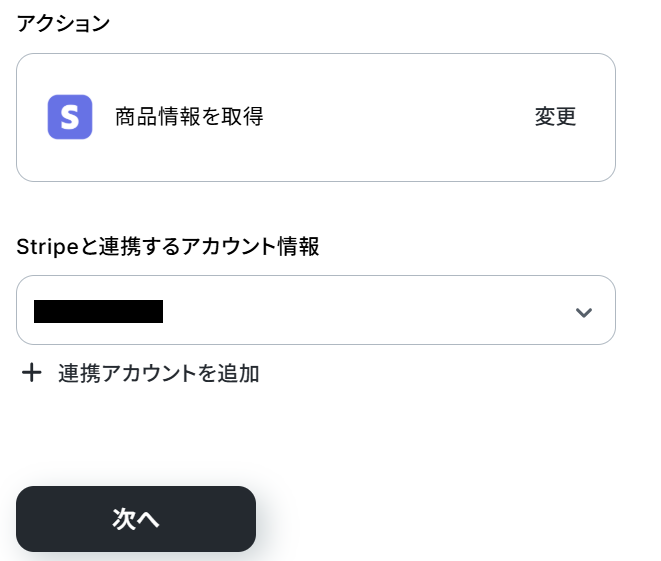Viewport: 661px width, 561px height.
Task: Click the word Stripe in the account heading
Action: (x=43, y=246)
